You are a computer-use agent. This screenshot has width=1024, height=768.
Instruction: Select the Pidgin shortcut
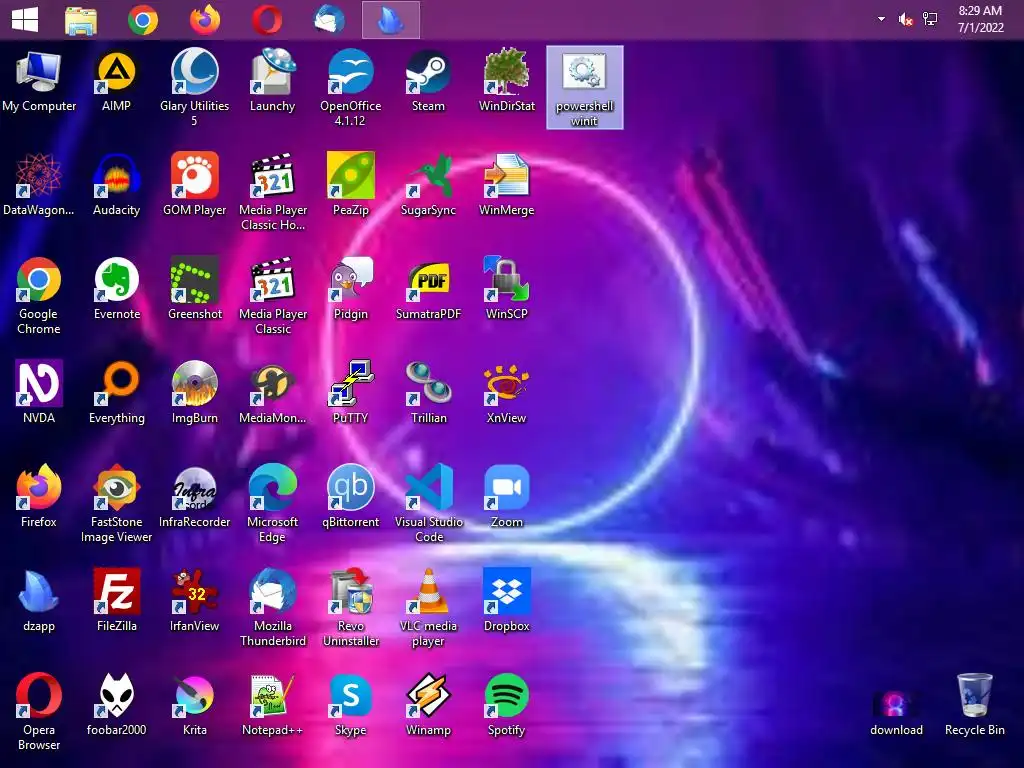(351, 289)
